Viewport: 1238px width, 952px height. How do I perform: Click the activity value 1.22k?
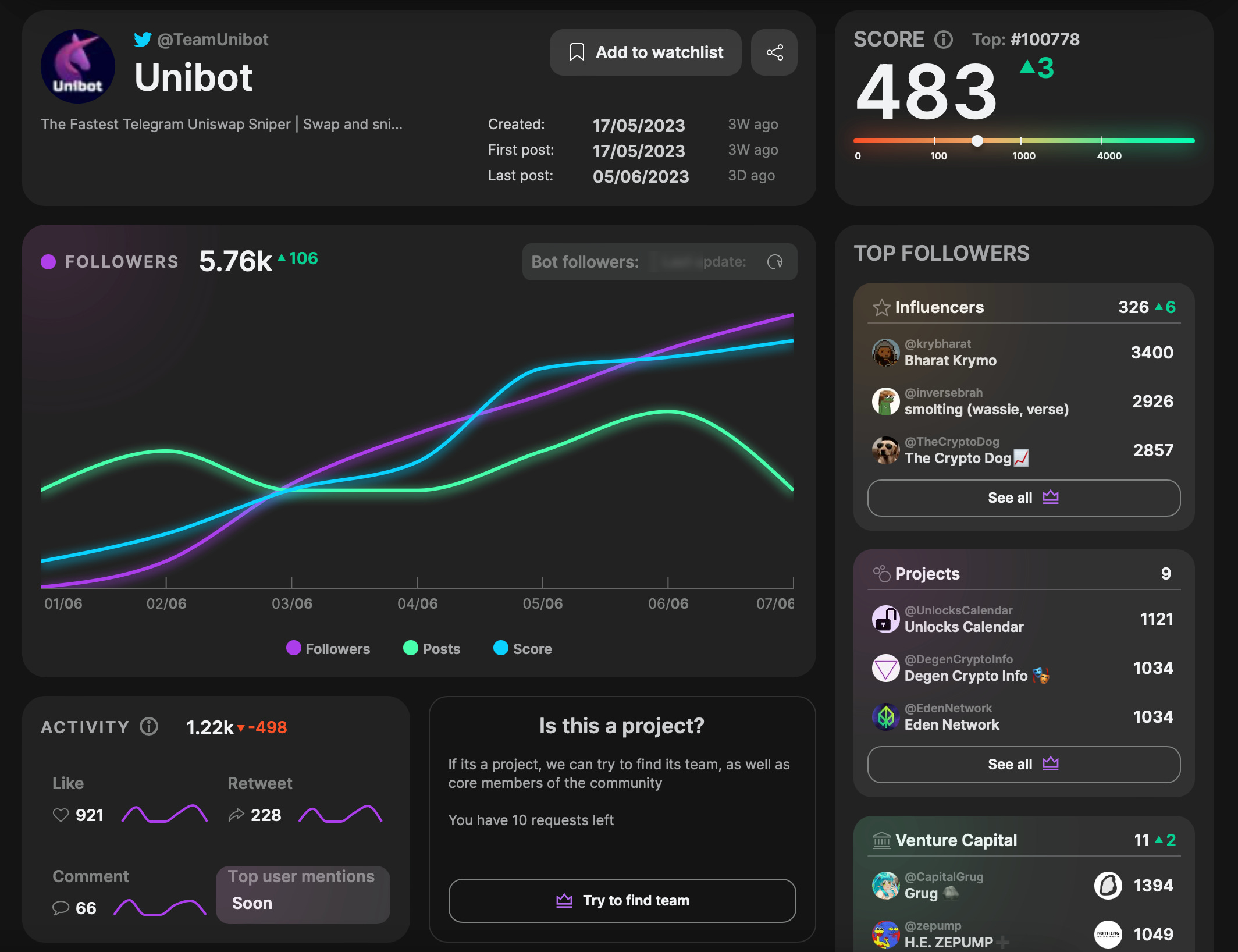(x=209, y=727)
